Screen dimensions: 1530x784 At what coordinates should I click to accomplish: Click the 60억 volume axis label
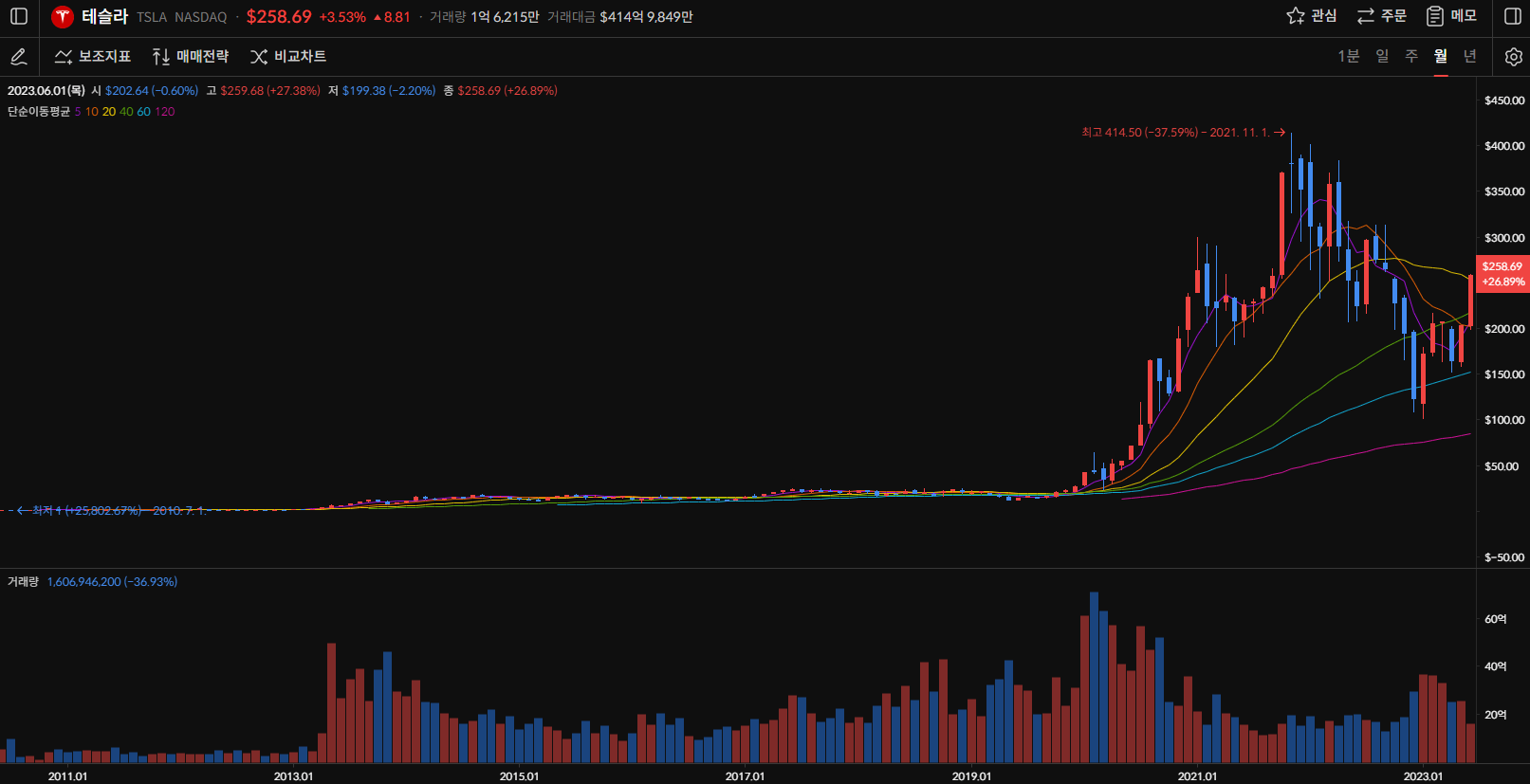(x=1495, y=619)
